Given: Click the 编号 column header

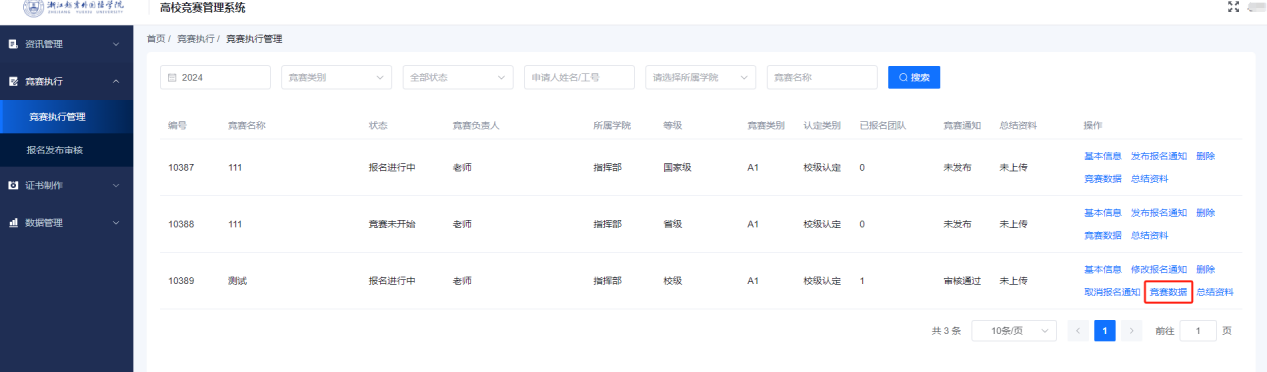Looking at the screenshot, I should (x=177, y=125).
